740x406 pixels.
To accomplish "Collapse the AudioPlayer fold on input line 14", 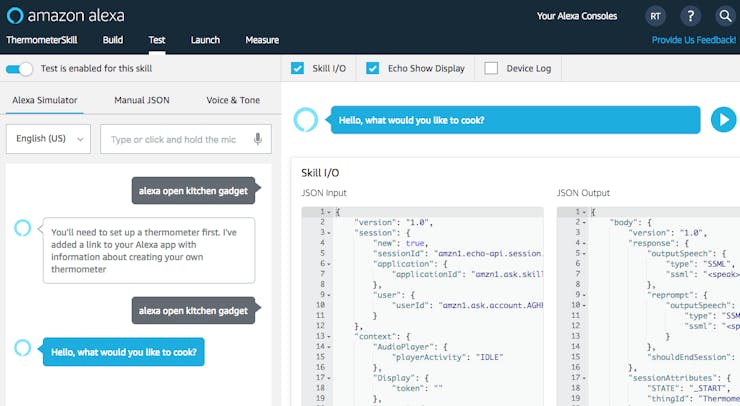I will click(x=329, y=347).
